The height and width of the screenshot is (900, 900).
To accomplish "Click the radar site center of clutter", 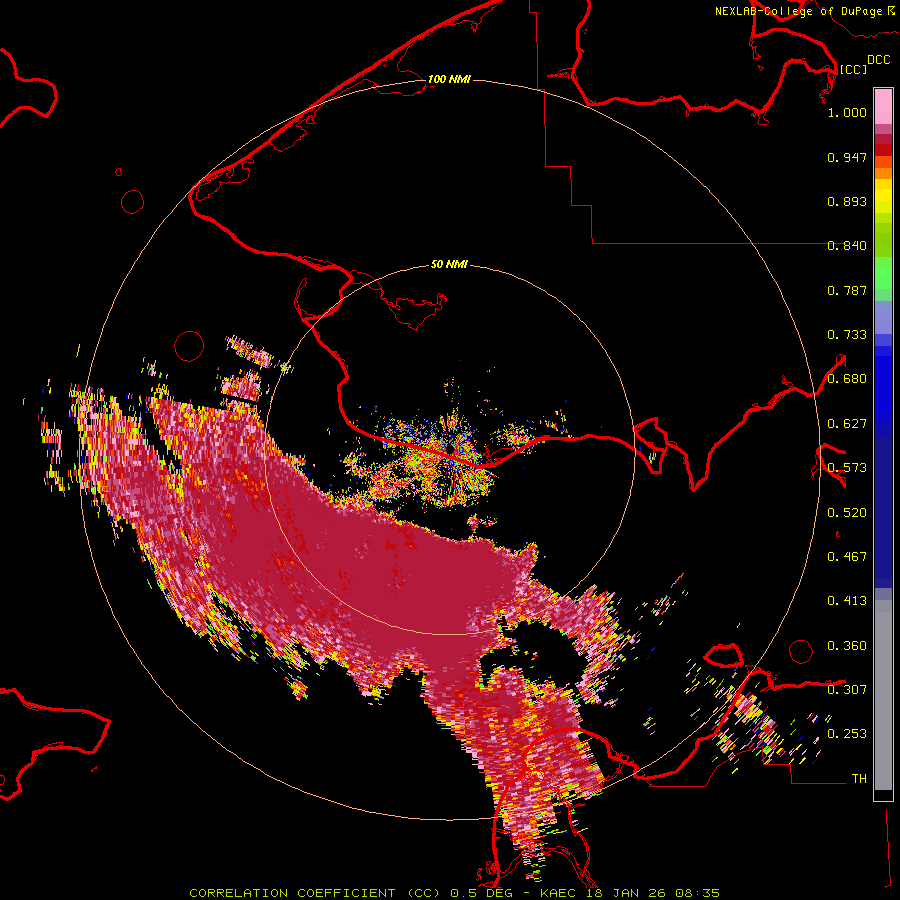I will (452, 448).
